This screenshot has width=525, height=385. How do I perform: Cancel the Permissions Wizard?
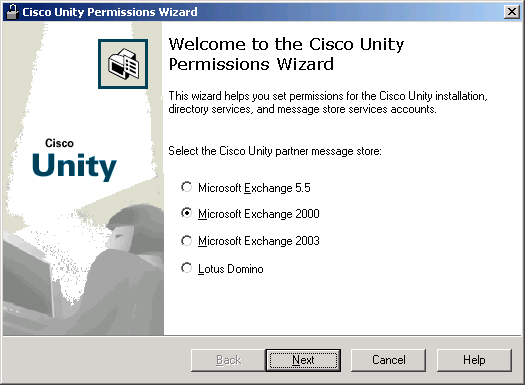[388, 360]
